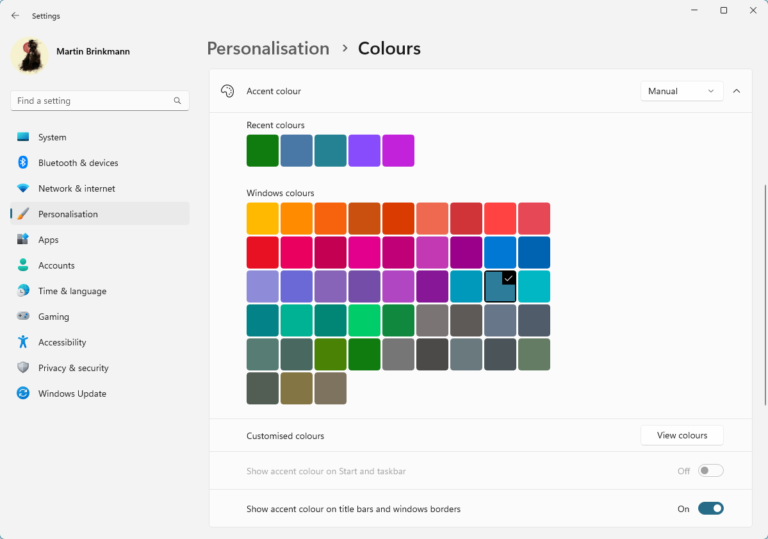Click the System monitor icon in sidebar
Viewport: 768px width, 539px height.
click(23, 137)
